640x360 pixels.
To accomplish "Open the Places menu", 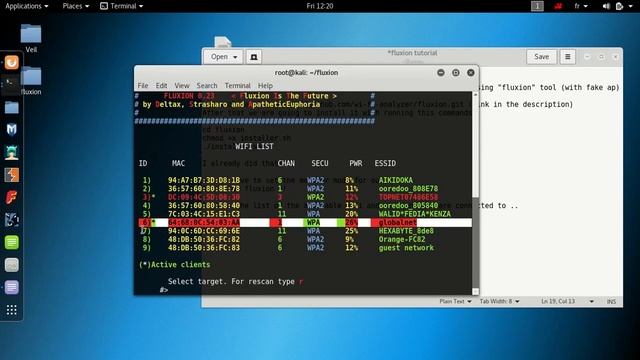I will (x=76, y=6).
